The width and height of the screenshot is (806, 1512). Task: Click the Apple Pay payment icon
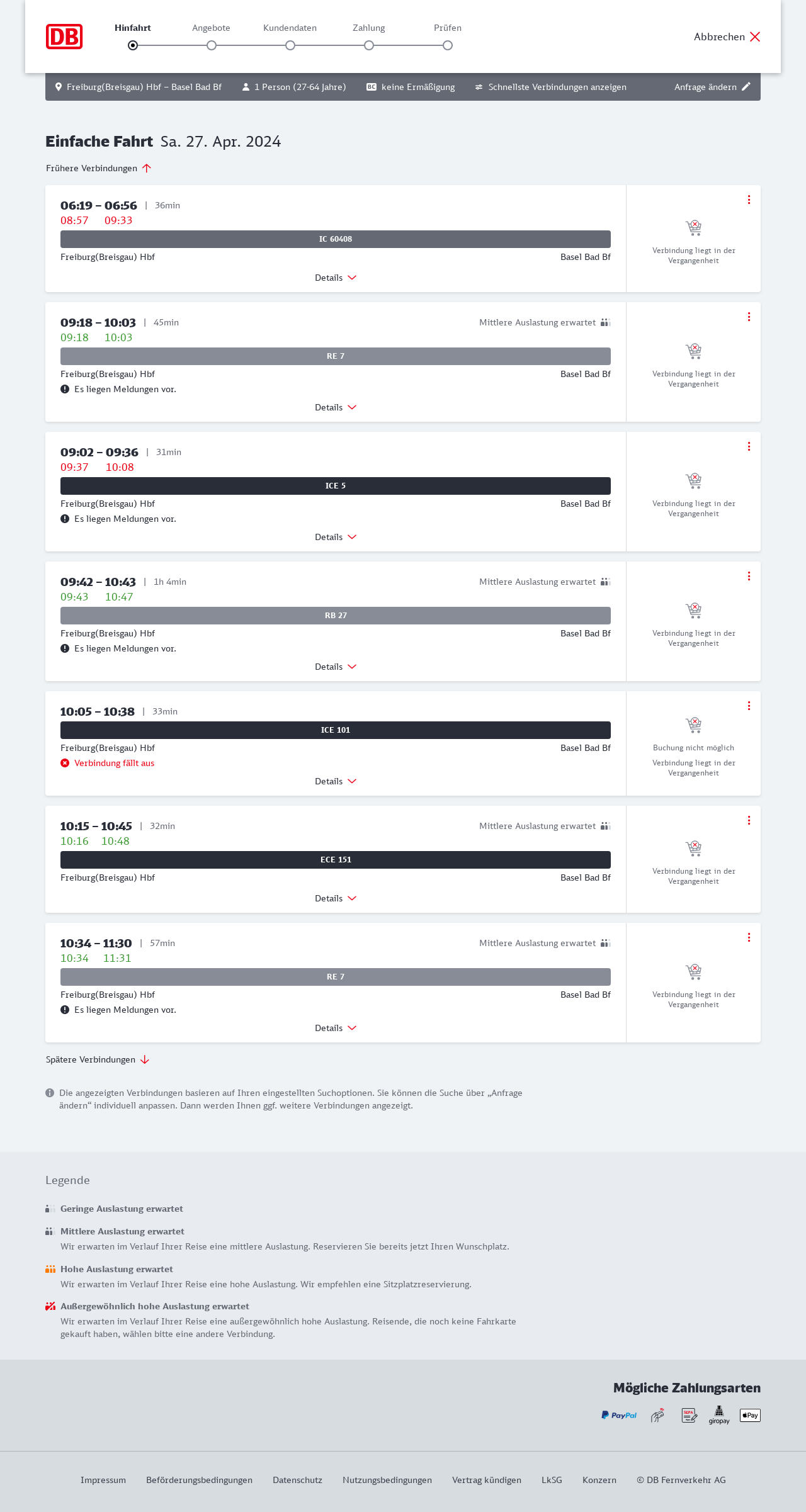click(x=750, y=1415)
